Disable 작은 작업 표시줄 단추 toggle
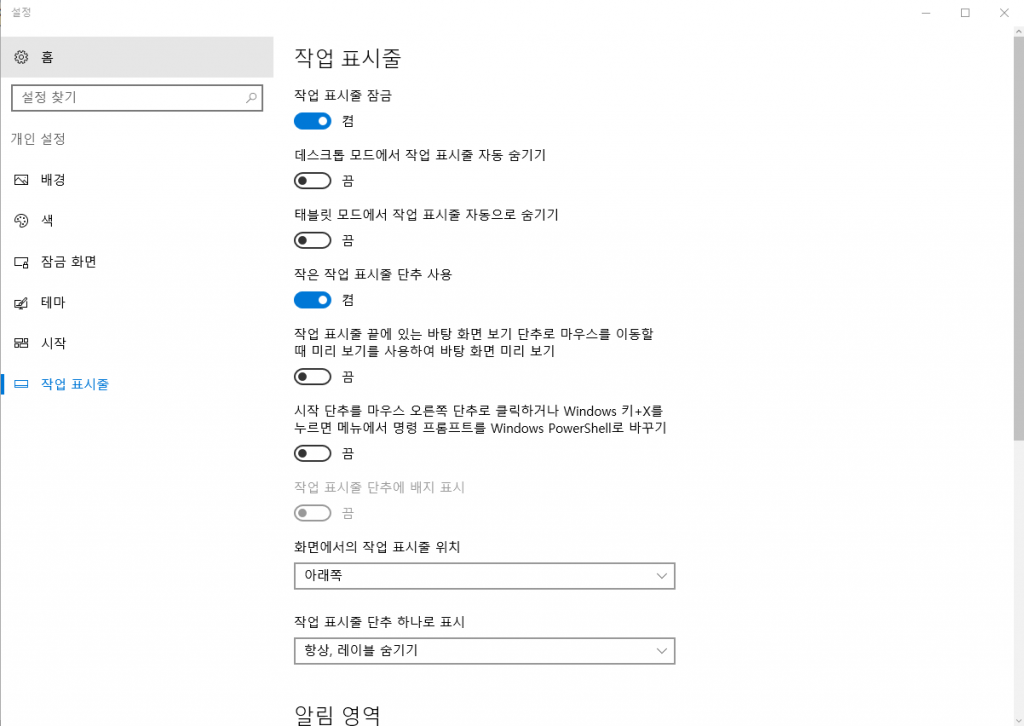 (312, 300)
